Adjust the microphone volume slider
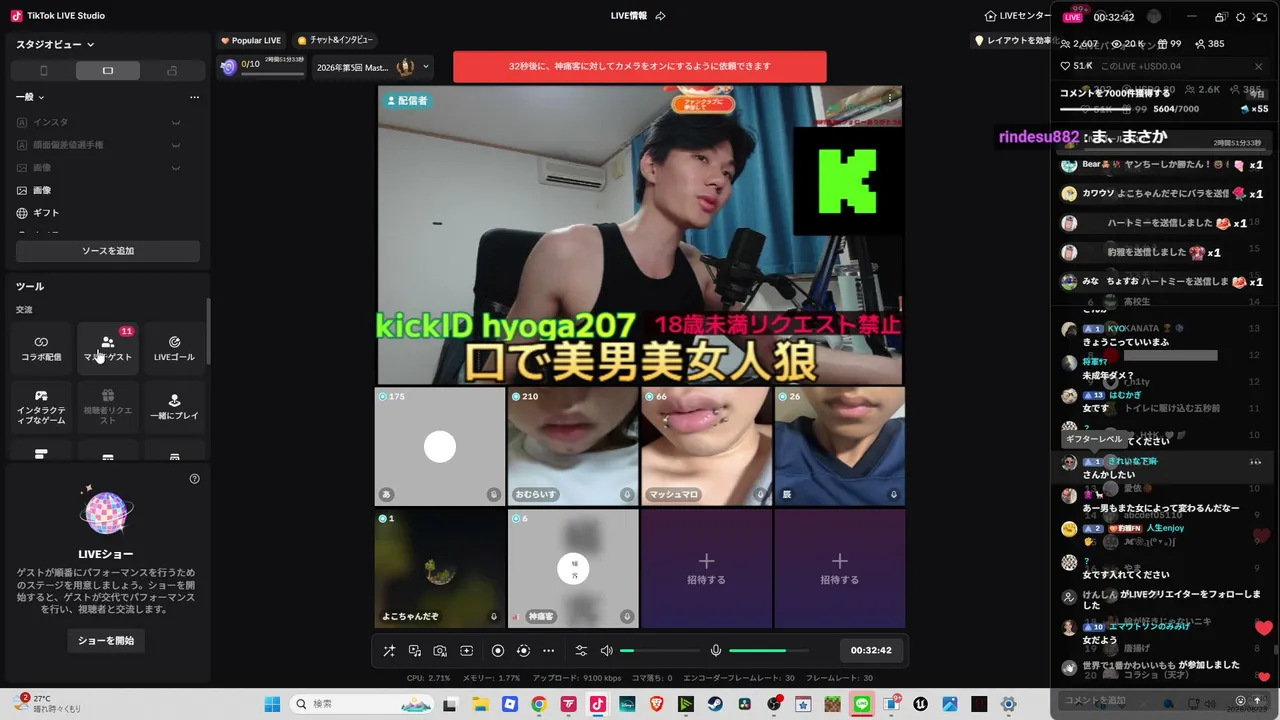 point(770,651)
